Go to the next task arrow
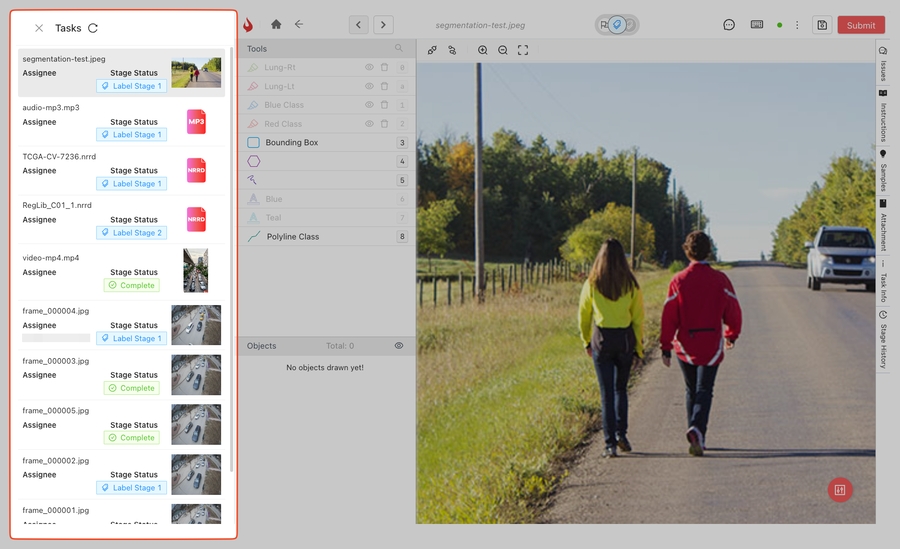Viewport: 900px width, 549px height. pyautogui.click(x=383, y=25)
